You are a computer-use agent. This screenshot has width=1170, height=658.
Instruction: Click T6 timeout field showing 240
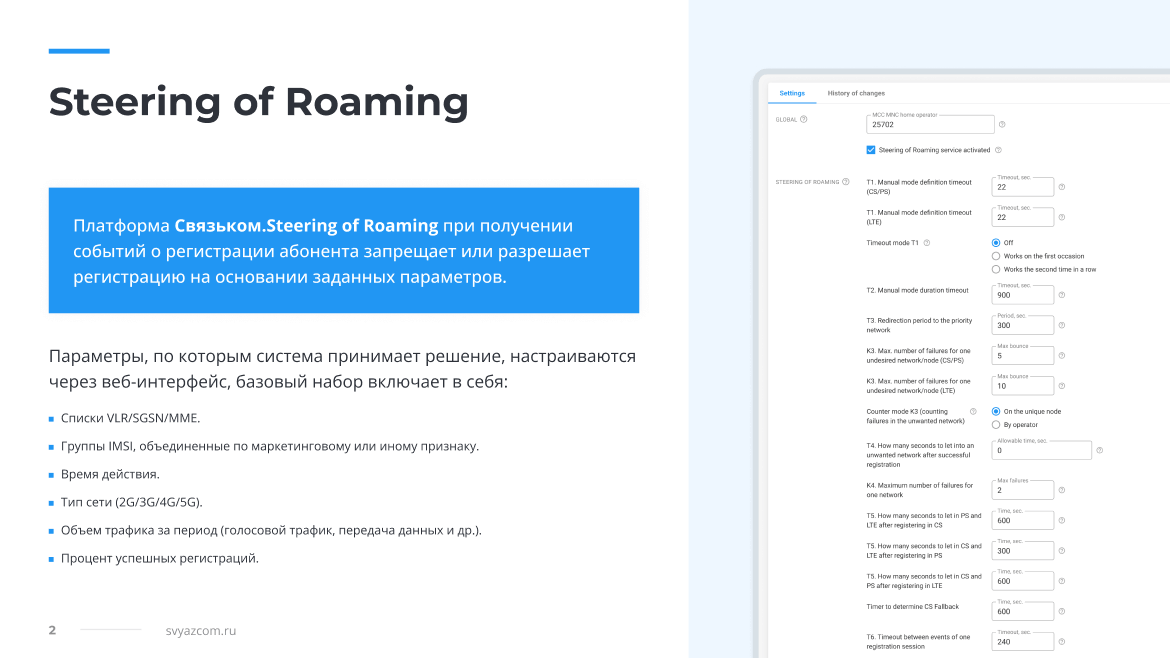click(x=1023, y=642)
